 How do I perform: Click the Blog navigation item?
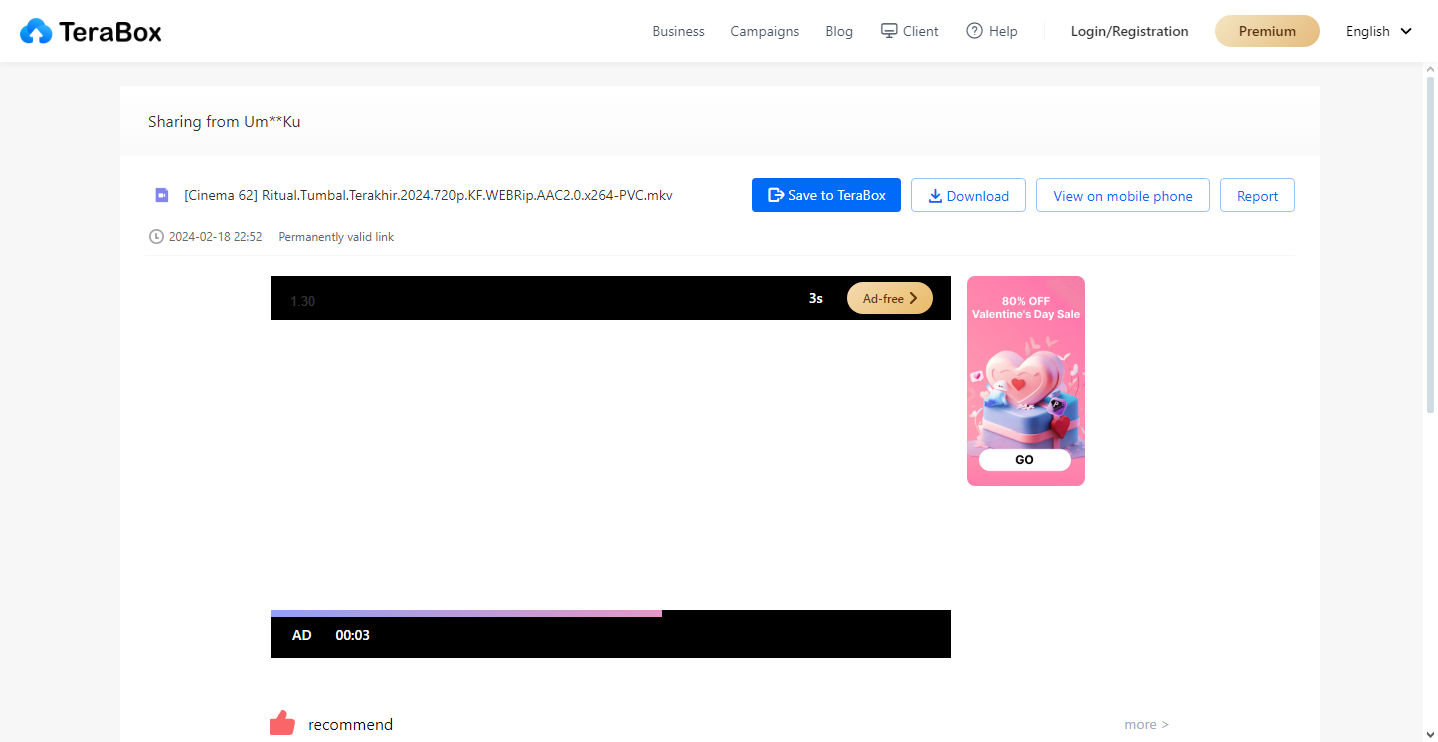coord(839,30)
